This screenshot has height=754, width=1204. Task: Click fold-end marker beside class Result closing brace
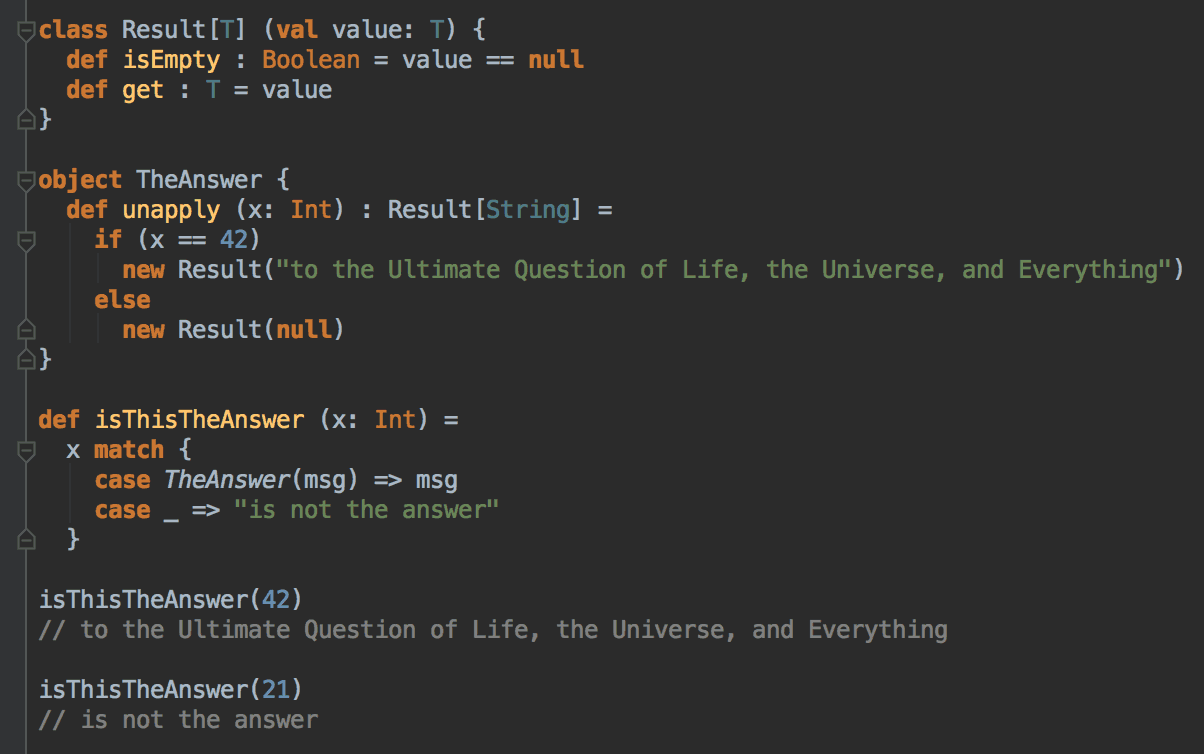pos(26,120)
